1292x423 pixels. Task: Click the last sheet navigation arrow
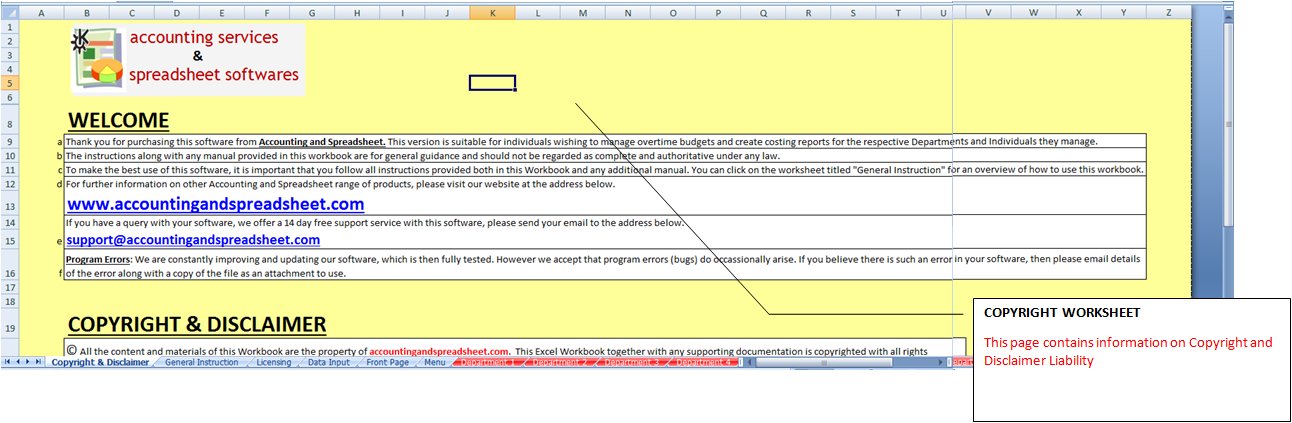tap(39, 362)
